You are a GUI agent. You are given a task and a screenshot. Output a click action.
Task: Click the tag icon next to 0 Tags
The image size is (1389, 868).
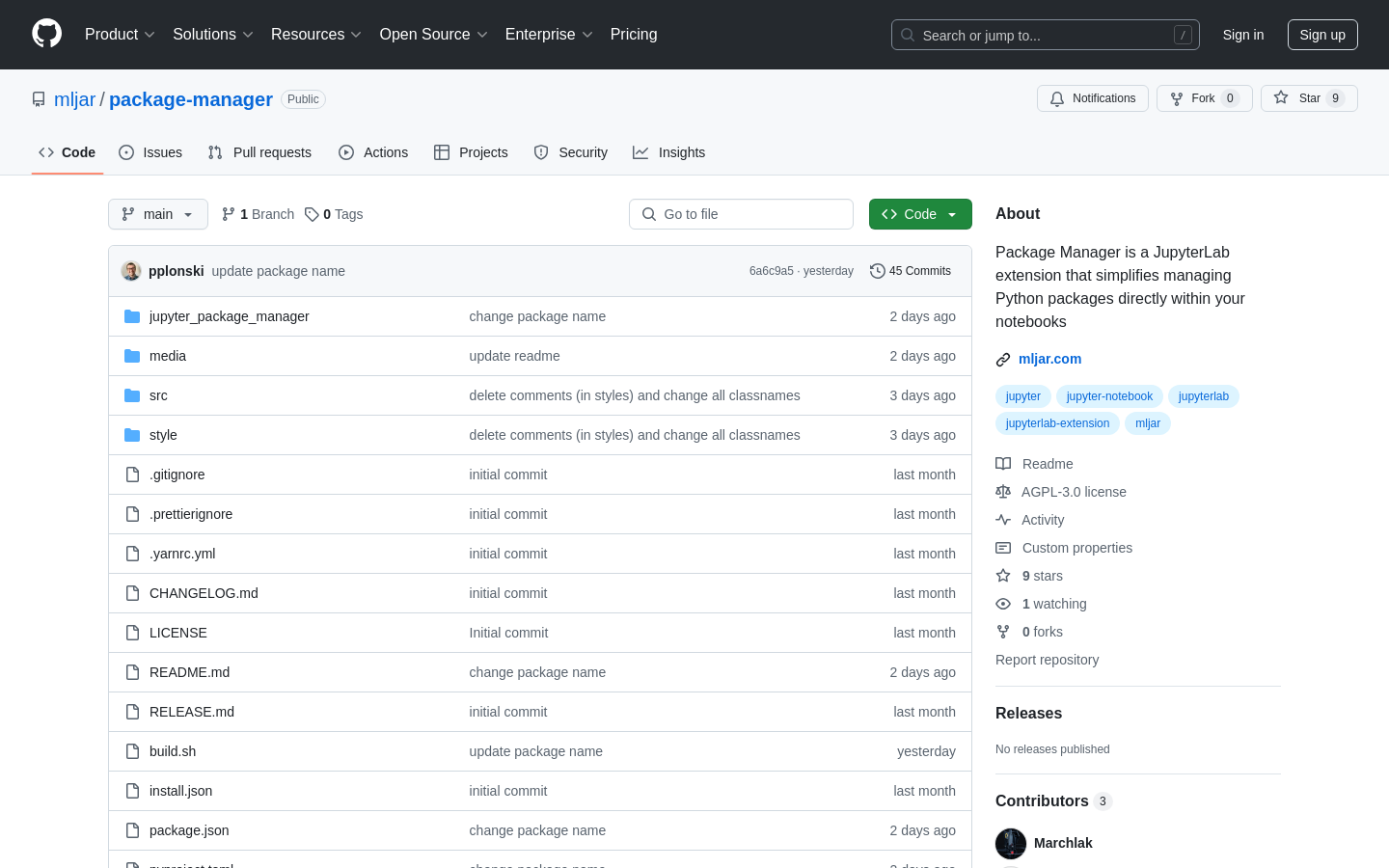coord(312,214)
